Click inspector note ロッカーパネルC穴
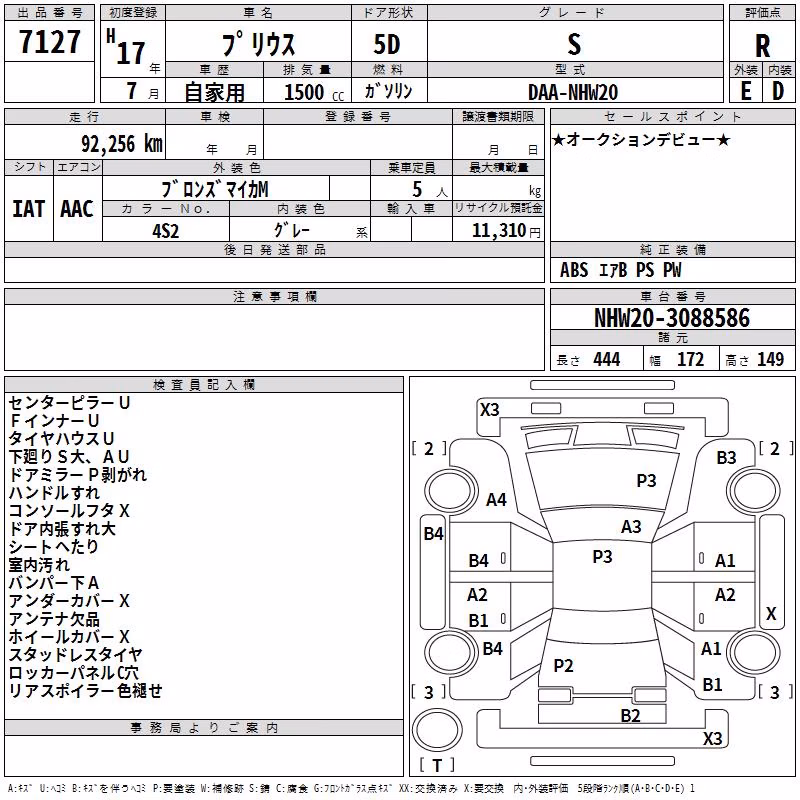800x800 pixels. coord(73,672)
